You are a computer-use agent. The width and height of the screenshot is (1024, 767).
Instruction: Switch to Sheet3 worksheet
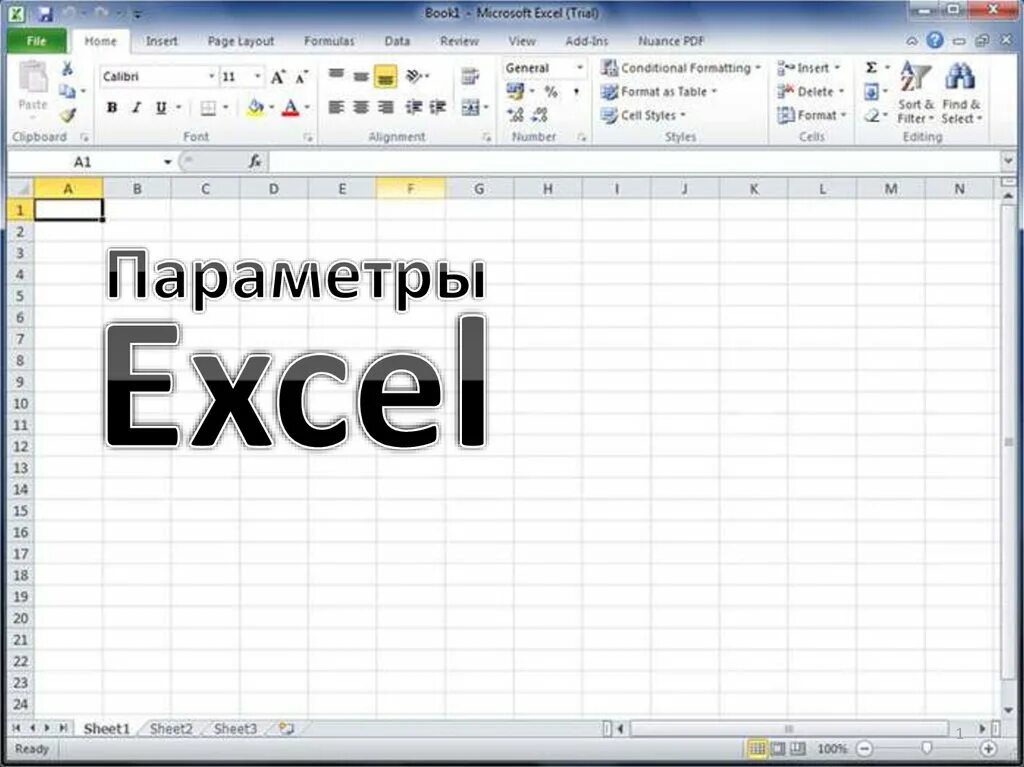[235, 728]
